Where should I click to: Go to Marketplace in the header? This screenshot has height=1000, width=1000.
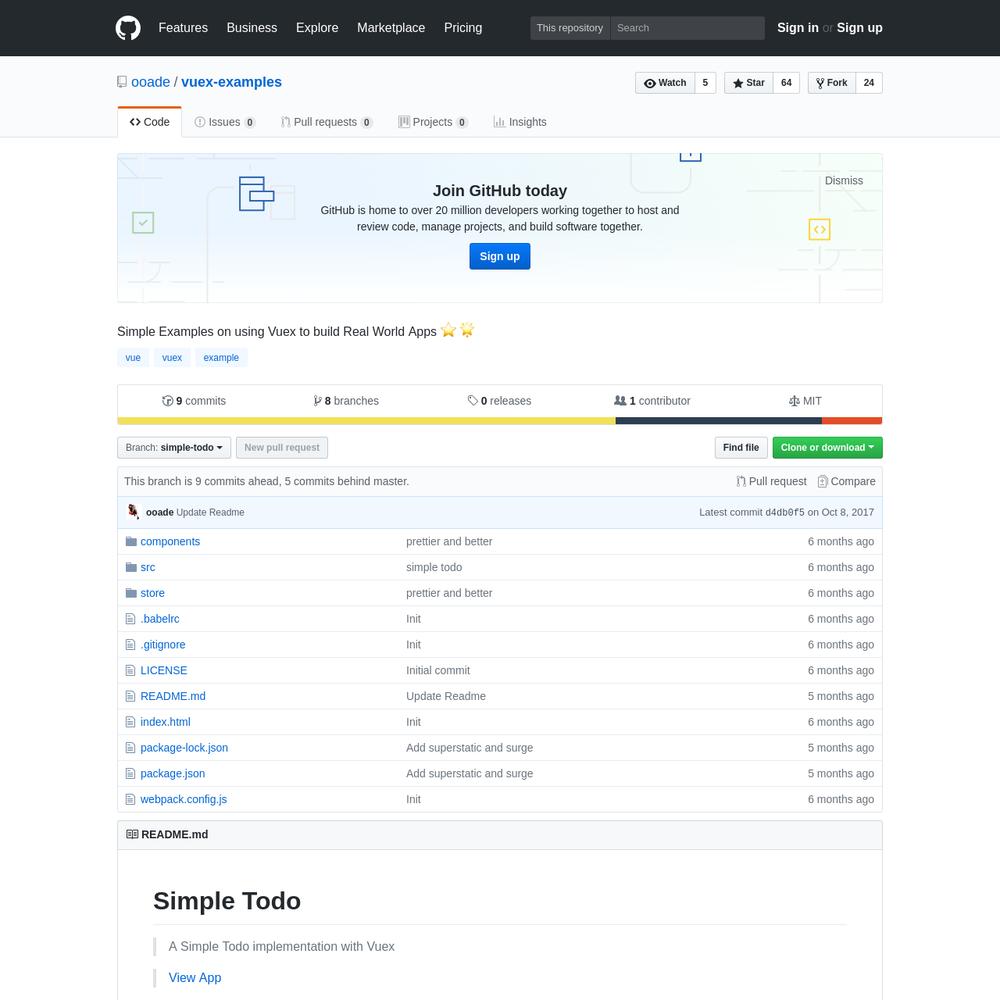pos(391,28)
